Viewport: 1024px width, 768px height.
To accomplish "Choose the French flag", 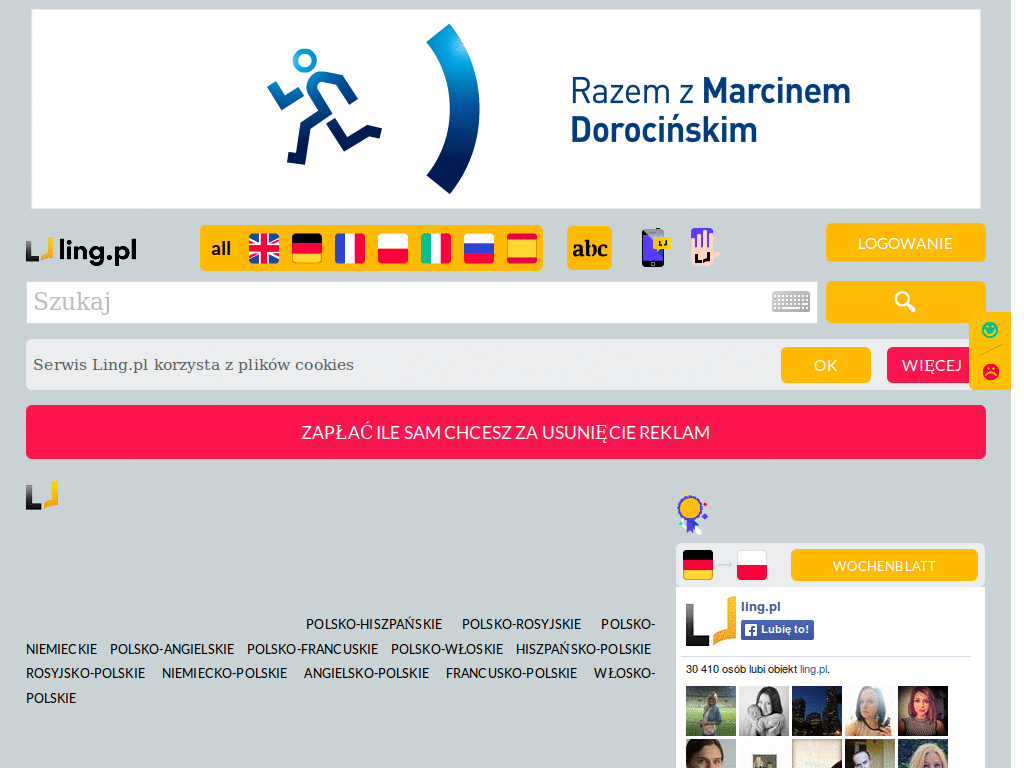I will 350,249.
